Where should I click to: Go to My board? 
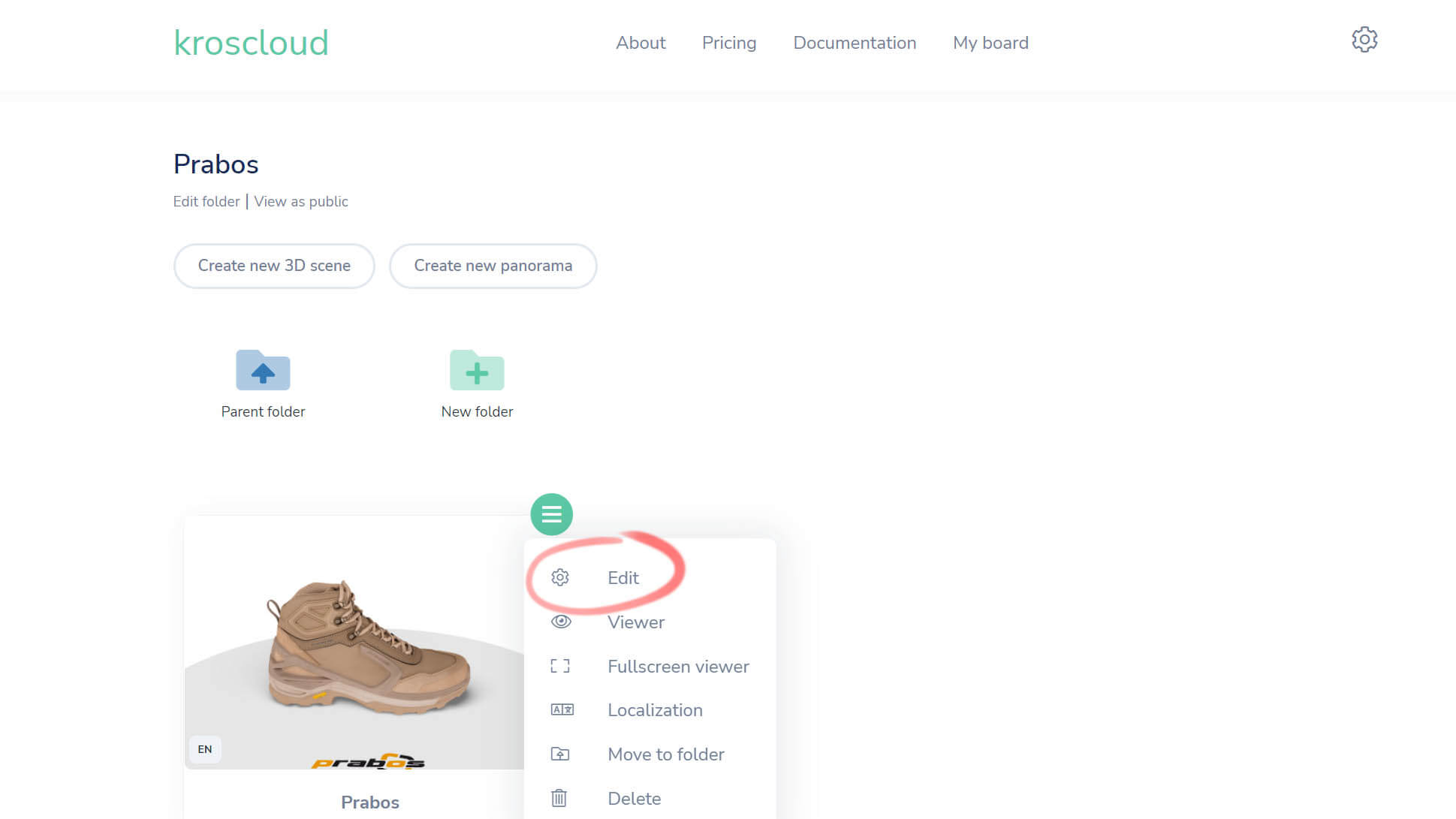(x=990, y=43)
